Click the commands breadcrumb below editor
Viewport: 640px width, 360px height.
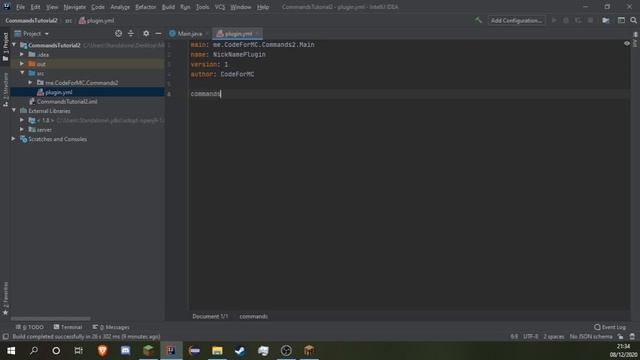[253, 316]
